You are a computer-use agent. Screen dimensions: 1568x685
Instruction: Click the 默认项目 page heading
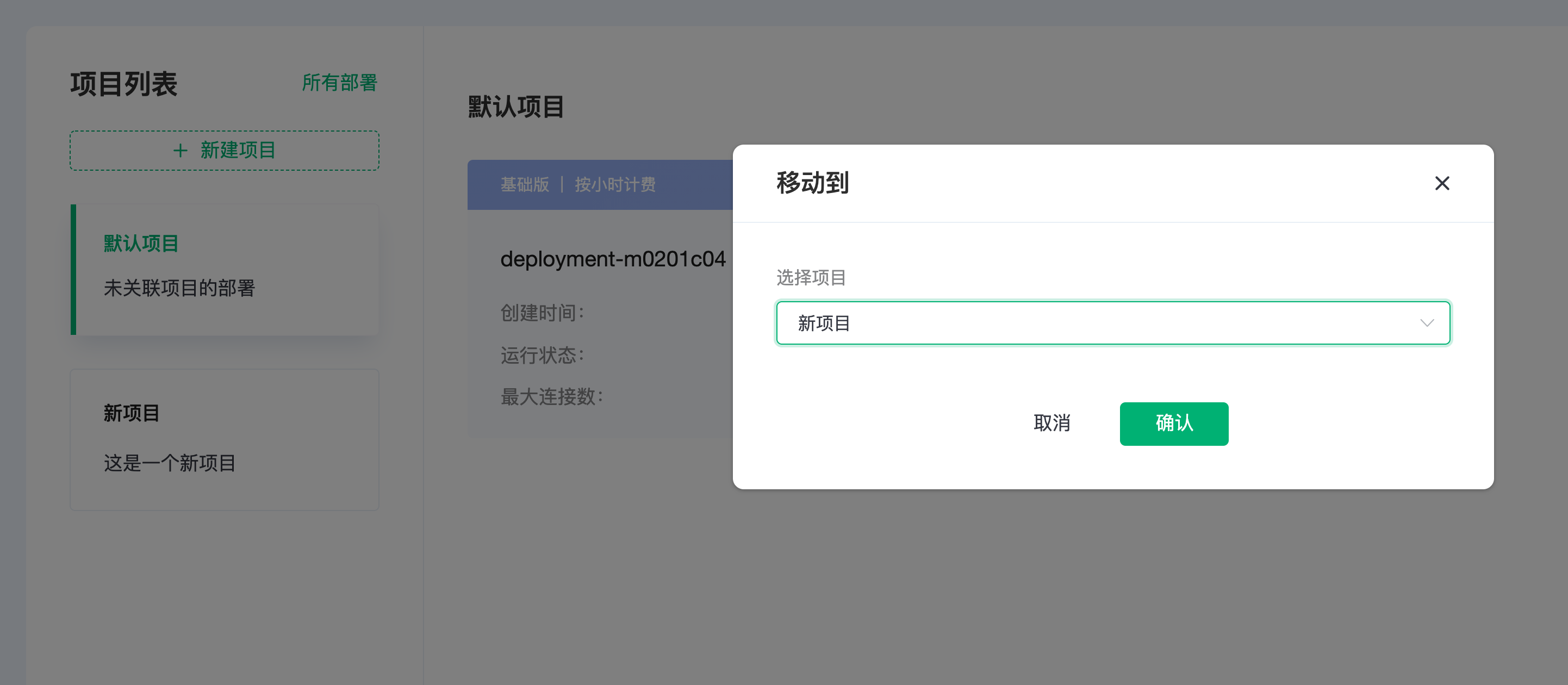[x=515, y=107]
